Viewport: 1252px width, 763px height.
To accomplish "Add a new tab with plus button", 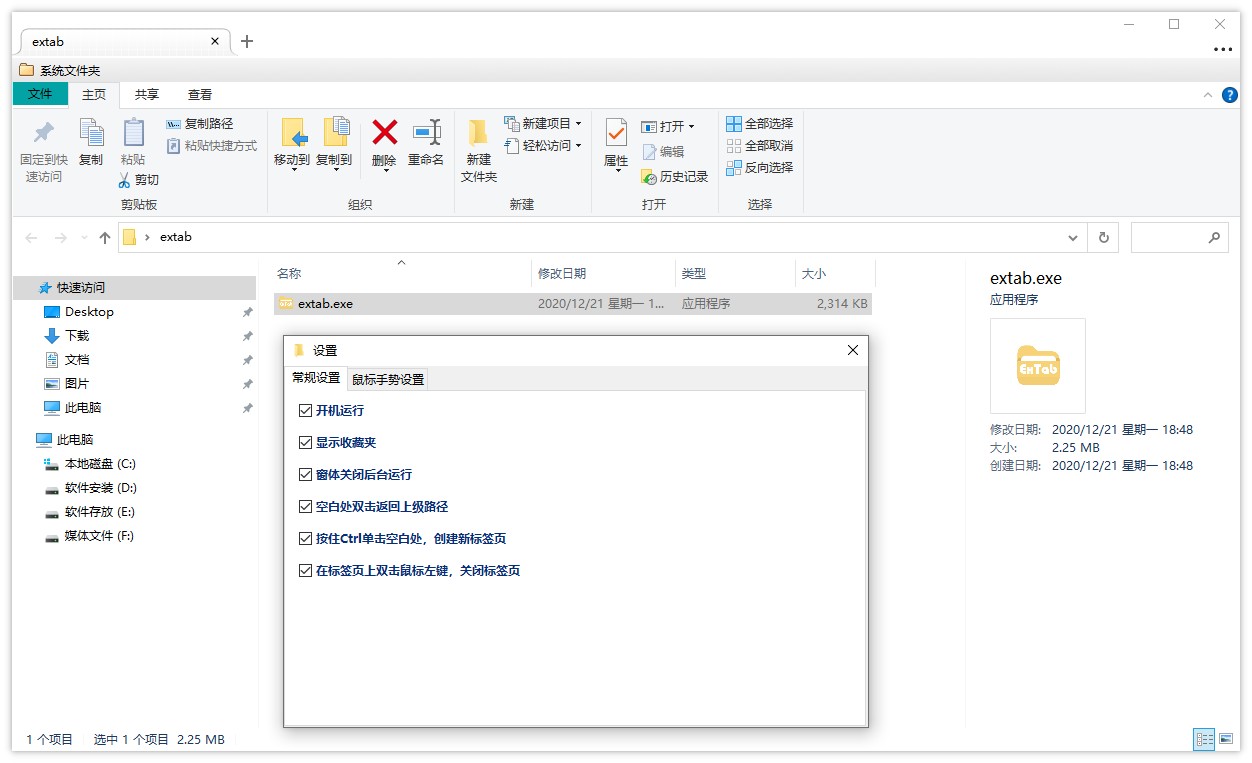I will (247, 41).
